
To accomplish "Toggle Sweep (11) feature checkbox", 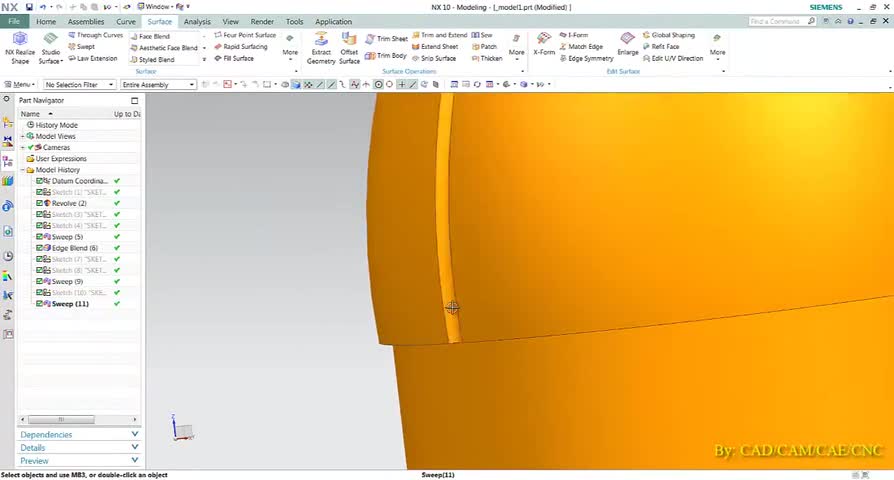I will pos(40,304).
